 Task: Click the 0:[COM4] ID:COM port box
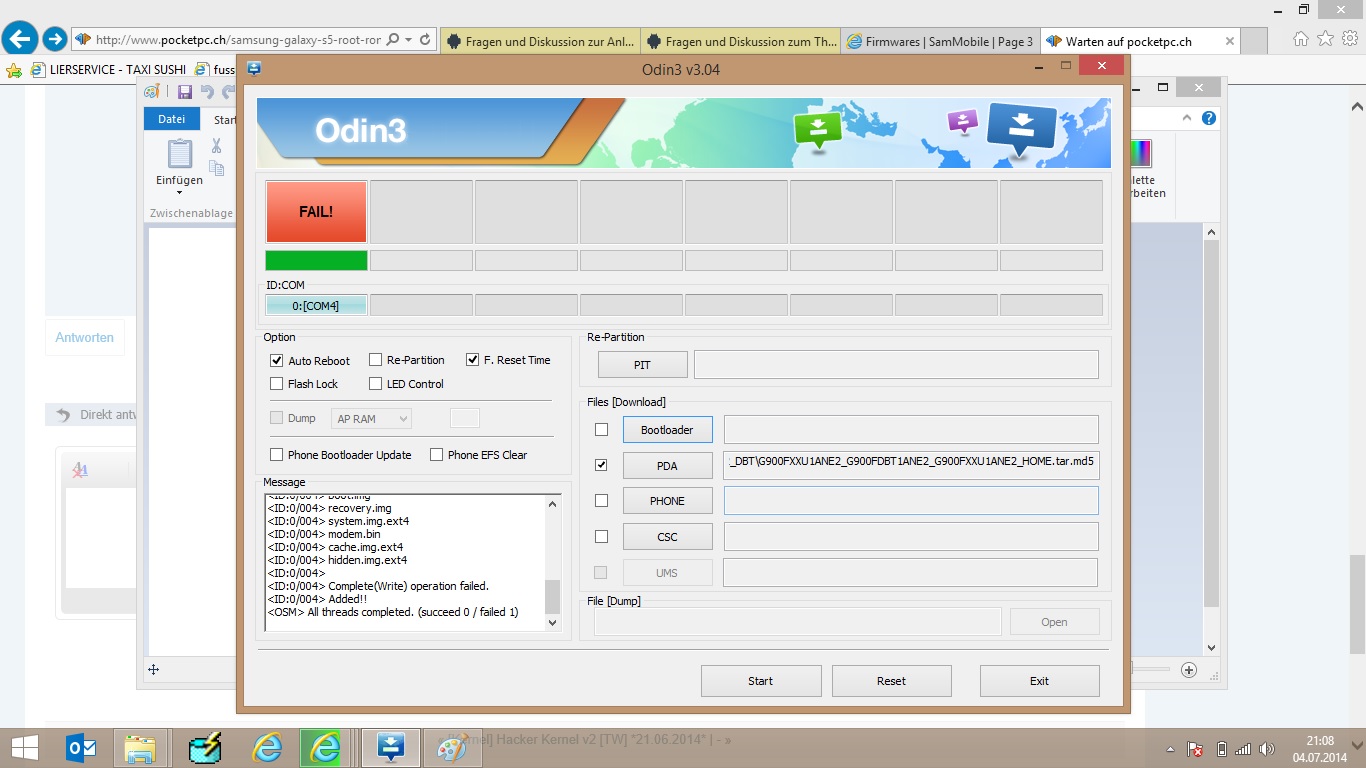316,305
